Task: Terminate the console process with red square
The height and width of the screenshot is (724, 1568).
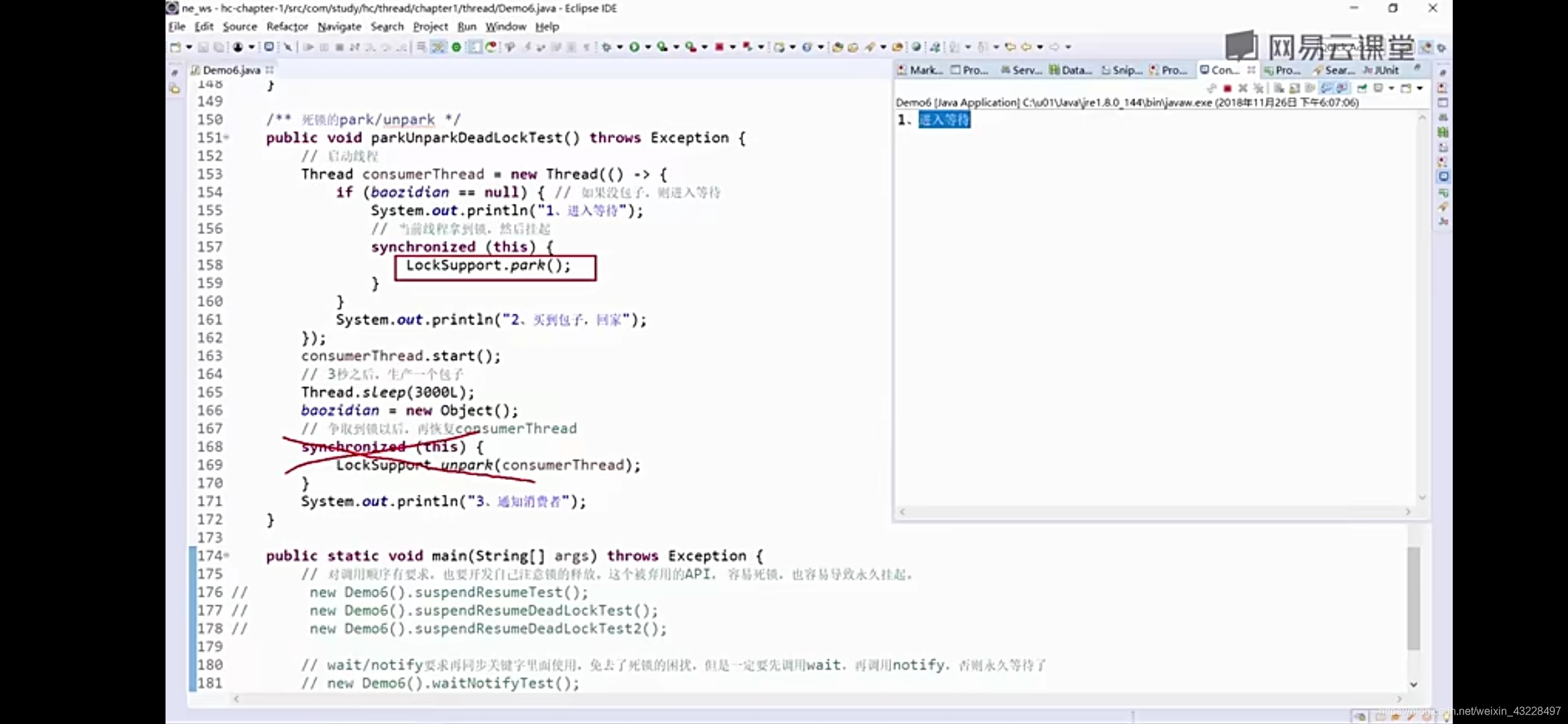Action: click(x=1228, y=88)
